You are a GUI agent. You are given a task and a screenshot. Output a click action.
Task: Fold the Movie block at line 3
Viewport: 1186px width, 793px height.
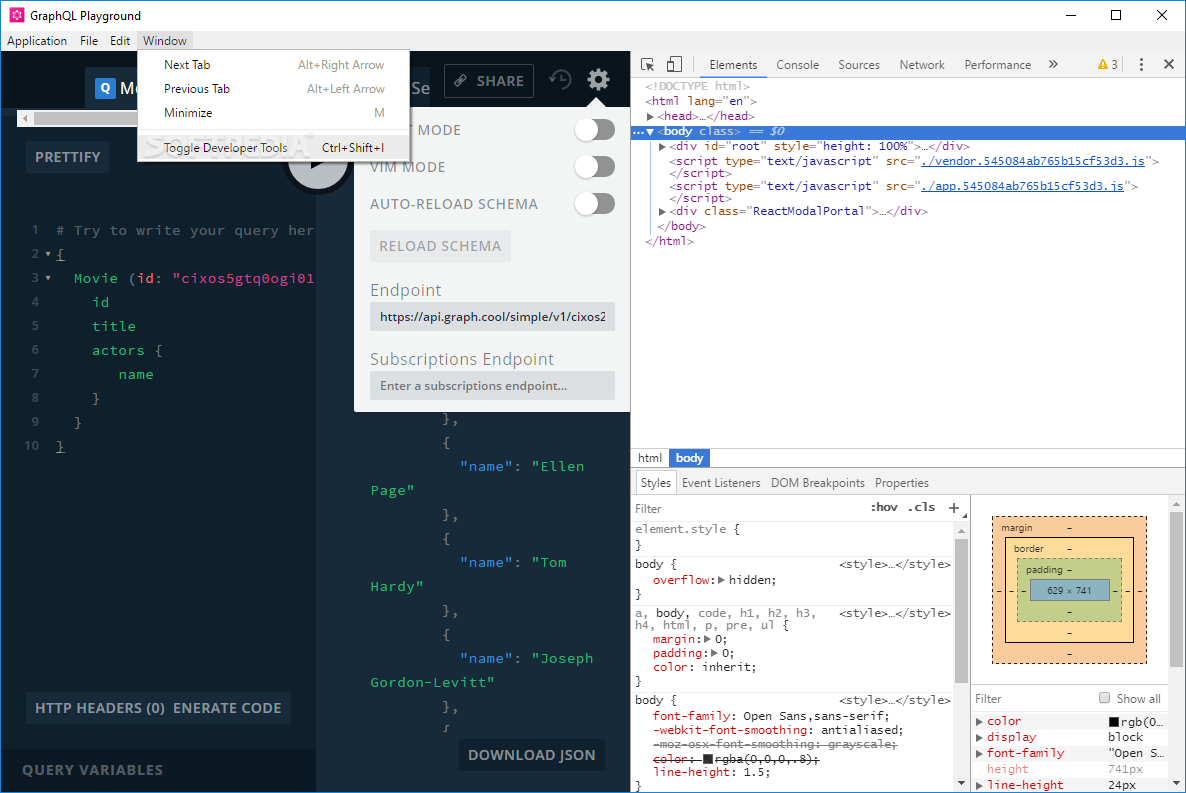(x=48, y=278)
